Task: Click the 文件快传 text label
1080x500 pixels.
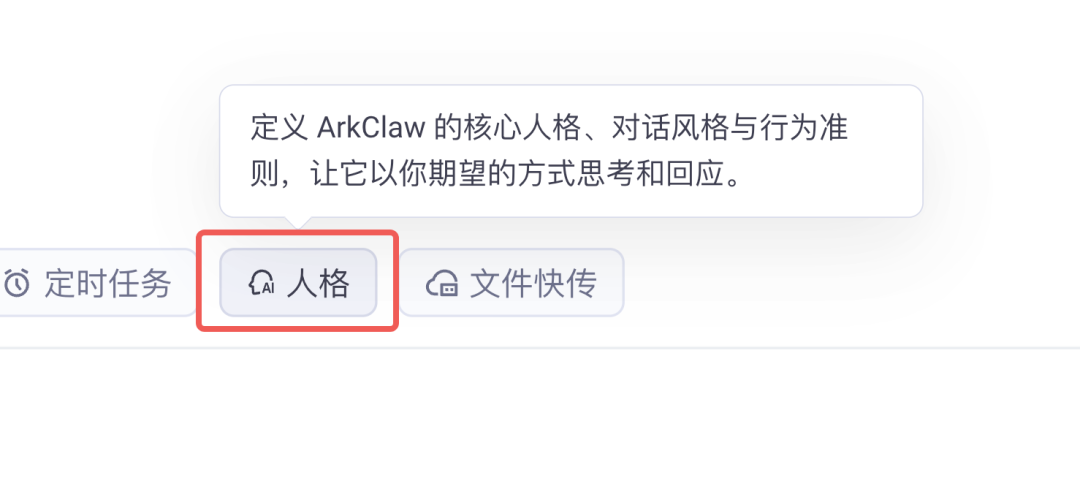Action: pyautogui.click(x=533, y=283)
